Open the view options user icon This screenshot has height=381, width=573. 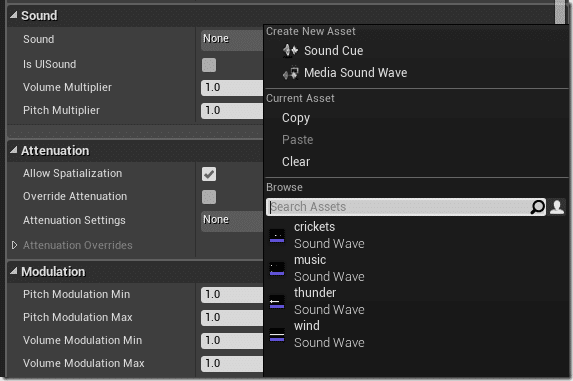click(557, 207)
